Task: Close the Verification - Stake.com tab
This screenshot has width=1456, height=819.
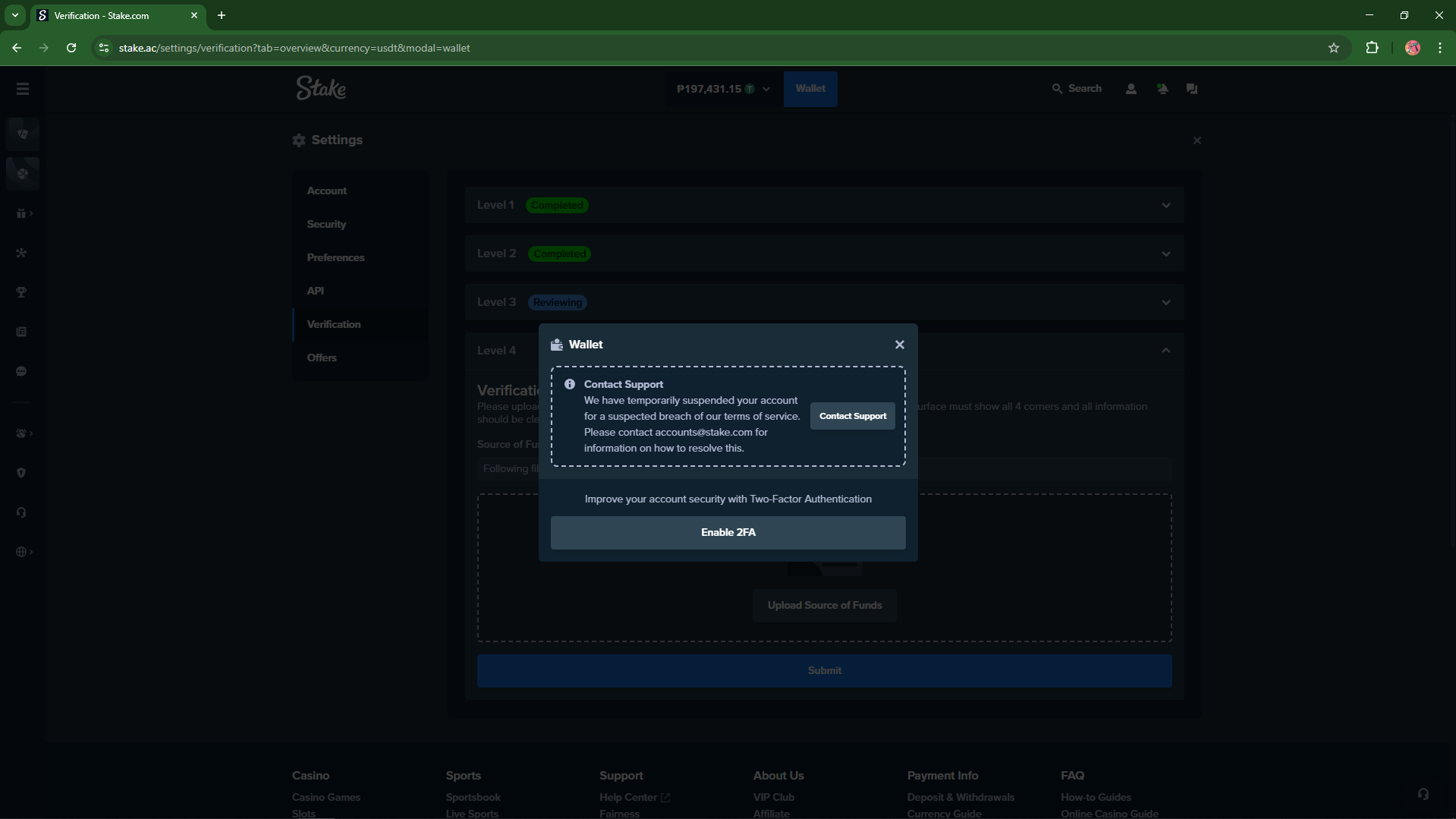Action: 194,15
